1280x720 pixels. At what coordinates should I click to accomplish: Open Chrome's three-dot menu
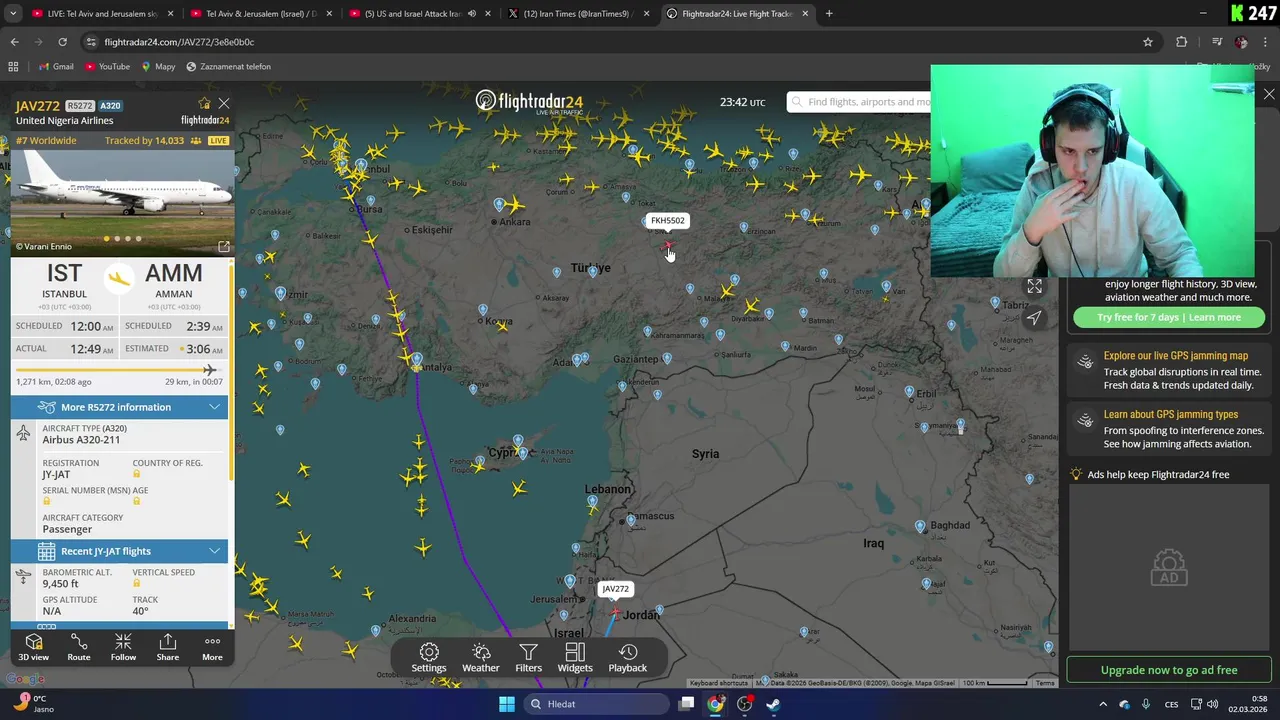(1266, 42)
